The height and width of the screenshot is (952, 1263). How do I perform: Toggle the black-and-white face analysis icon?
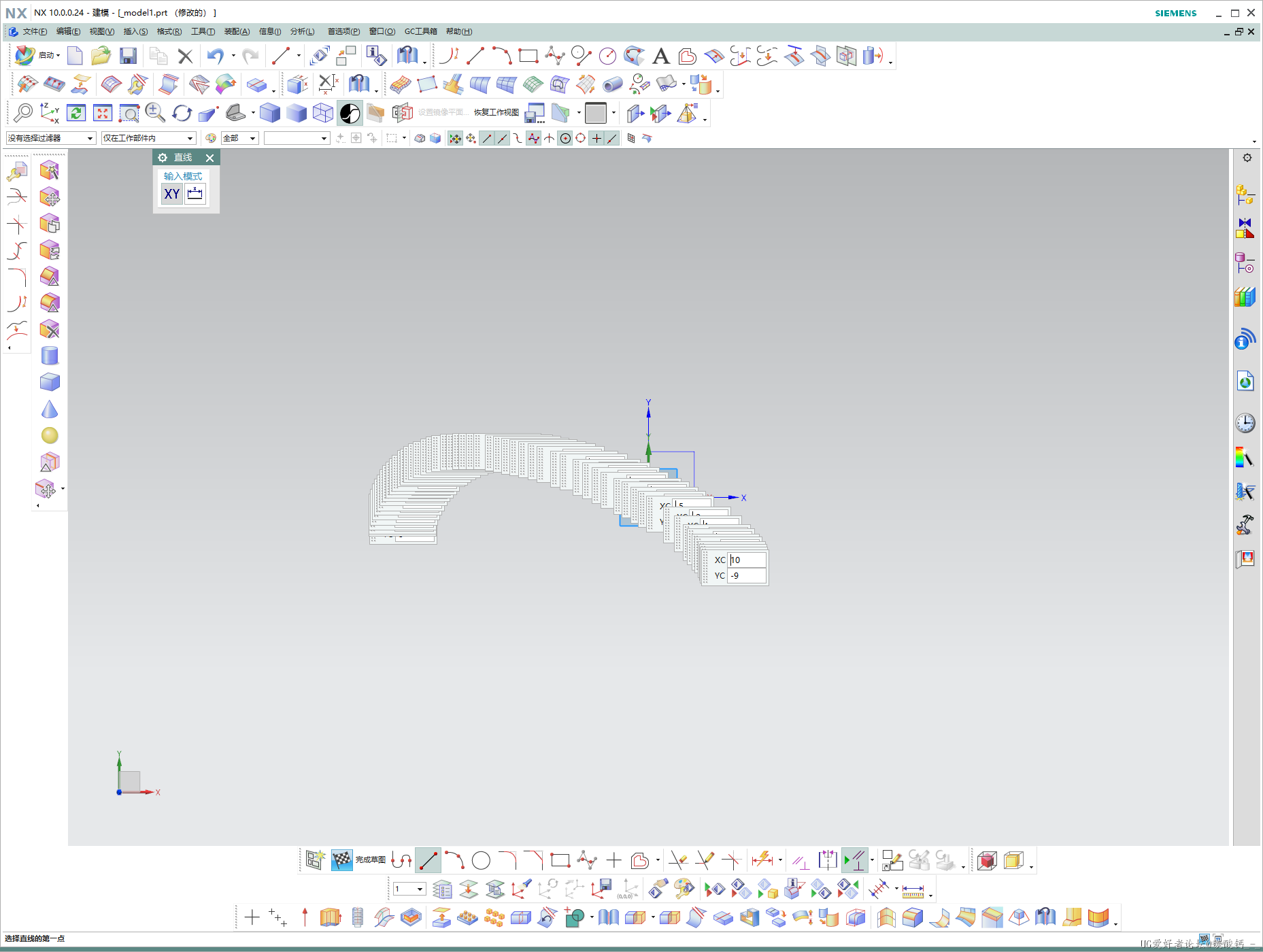pyautogui.click(x=350, y=112)
